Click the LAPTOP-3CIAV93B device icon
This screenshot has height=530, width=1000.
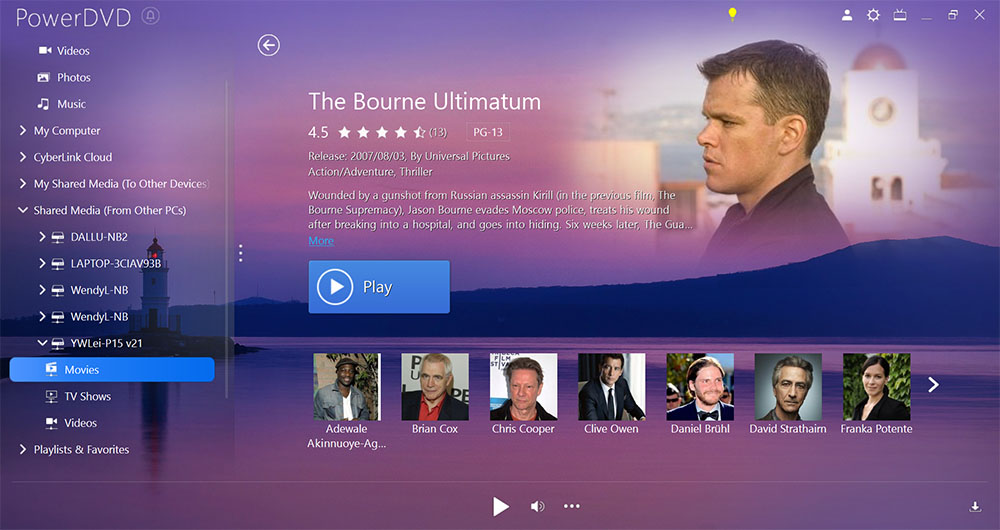pyautogui.click(x=58, y=263)
